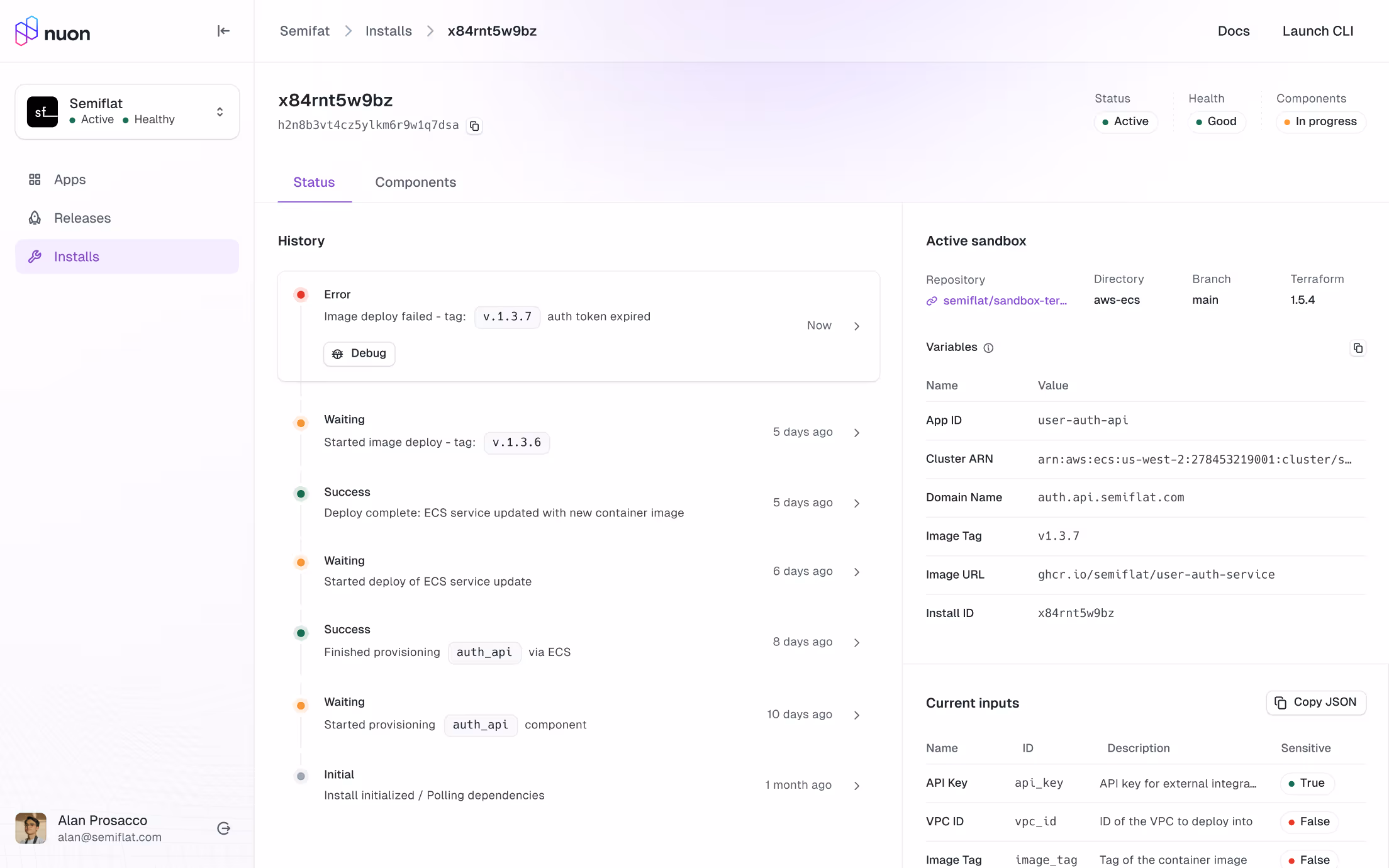Log out using the sign-out icon
The image size is (1389, 868).
point(223,828)
